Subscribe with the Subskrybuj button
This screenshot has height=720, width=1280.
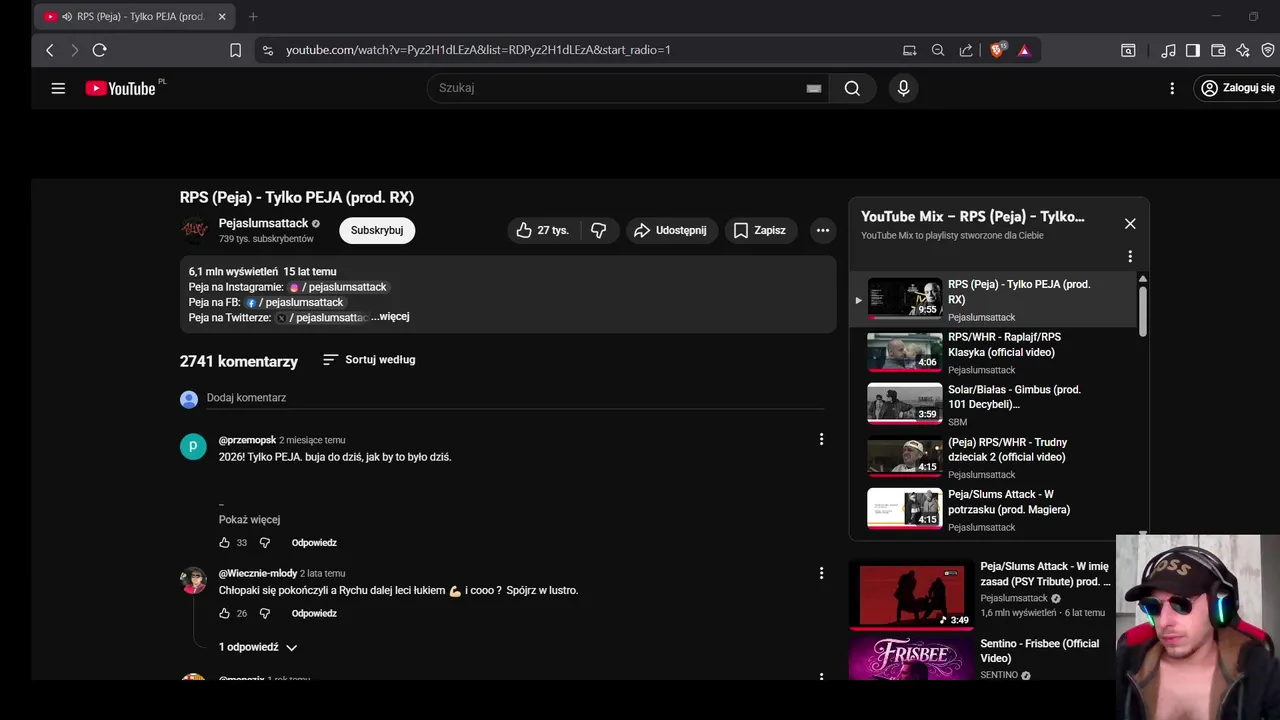[x=377, y=230]
